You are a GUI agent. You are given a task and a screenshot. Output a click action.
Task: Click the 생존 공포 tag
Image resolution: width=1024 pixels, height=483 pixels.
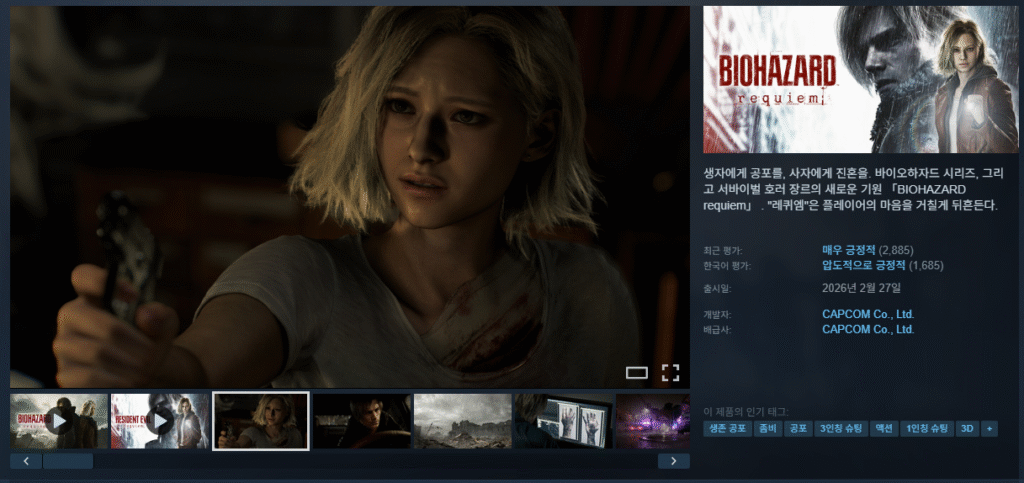pyautogui.click(x=727, y=429)
